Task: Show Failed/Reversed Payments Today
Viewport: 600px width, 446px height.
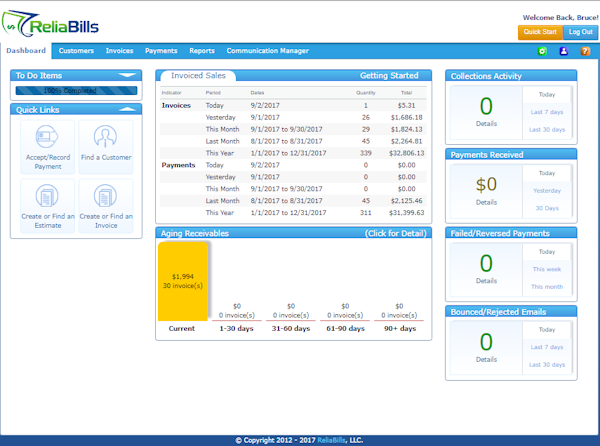Action: tap(547, 252)
